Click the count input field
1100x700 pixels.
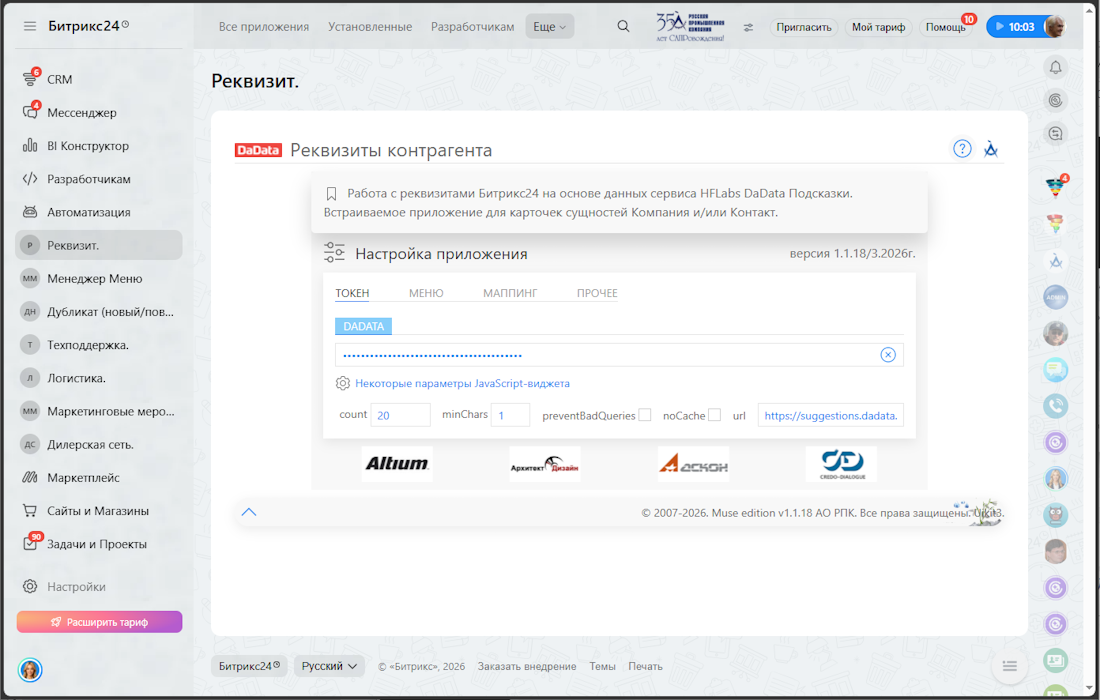401,415
